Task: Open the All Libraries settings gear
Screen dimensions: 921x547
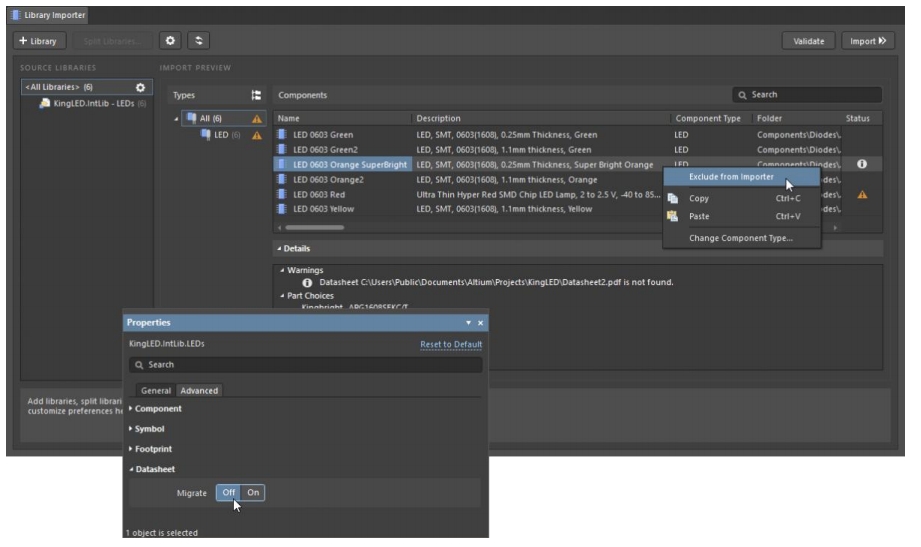Action: (140, 88)
